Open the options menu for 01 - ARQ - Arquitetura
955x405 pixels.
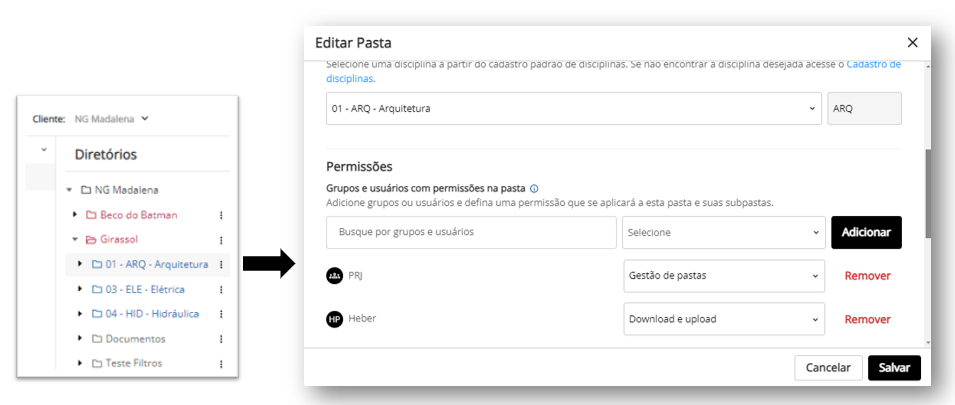click(x=221, y=264)
